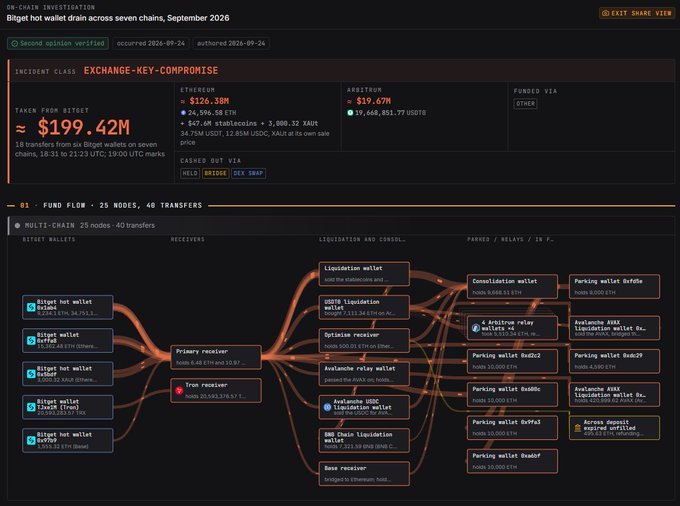Select the Bitget hot wallet 0x97b9 node
This screenshot has width=680, height=506.
(x=68, y=440)
